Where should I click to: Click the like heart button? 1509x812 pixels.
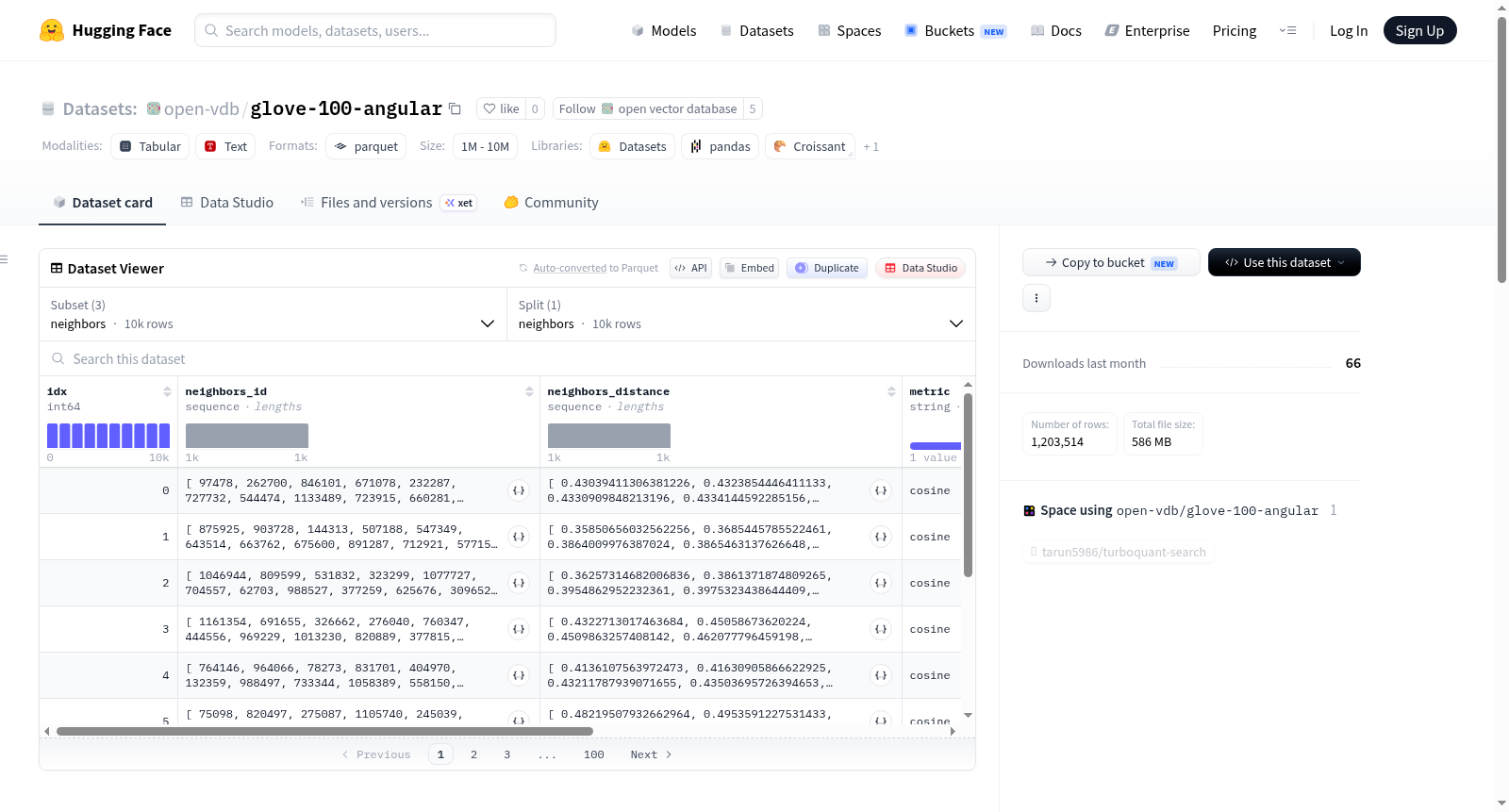click(x=501, y=108)
